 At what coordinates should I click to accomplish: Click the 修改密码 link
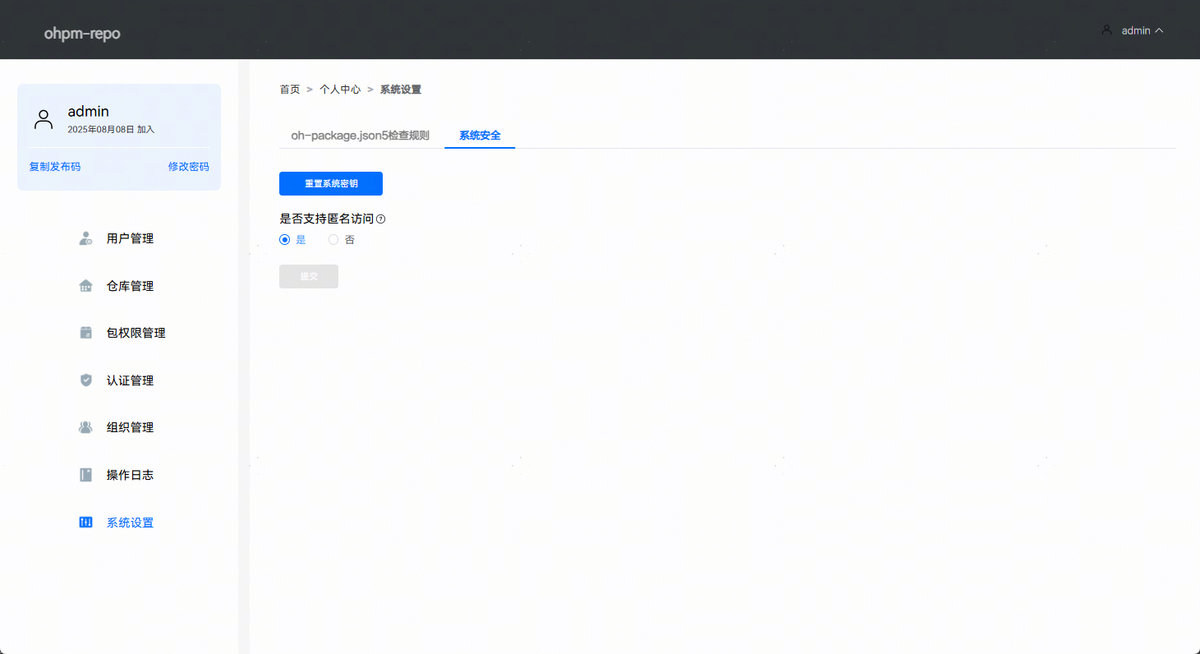point(188,167)
